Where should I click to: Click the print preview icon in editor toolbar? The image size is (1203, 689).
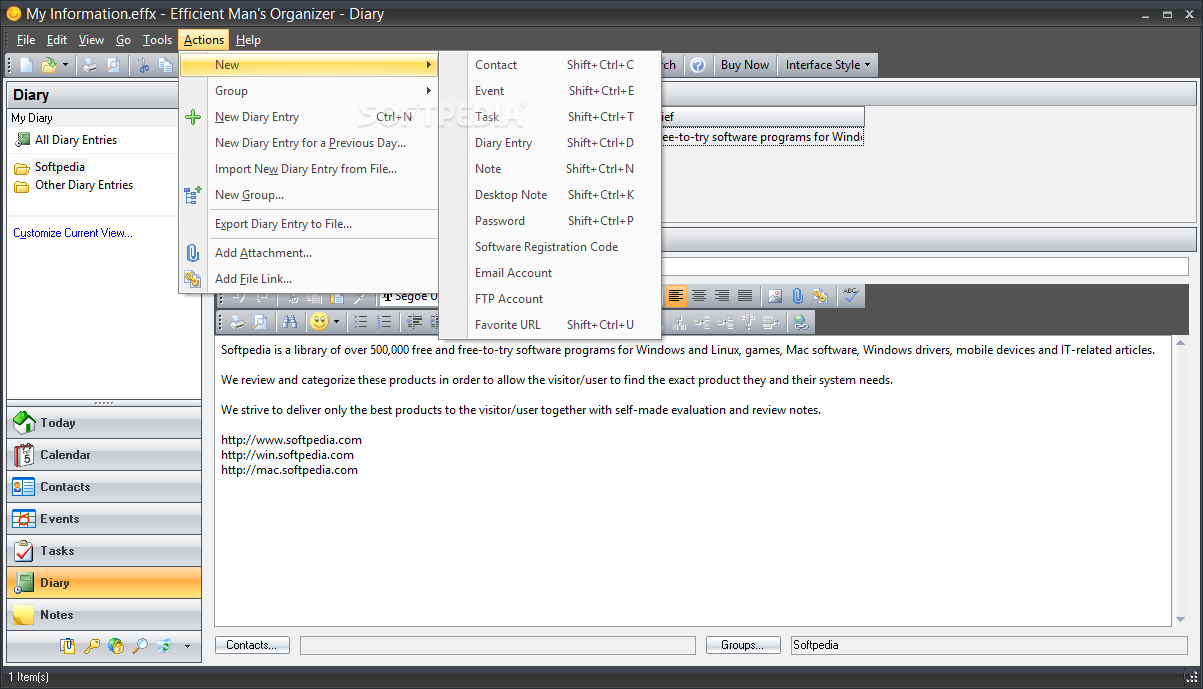[260, 322]
